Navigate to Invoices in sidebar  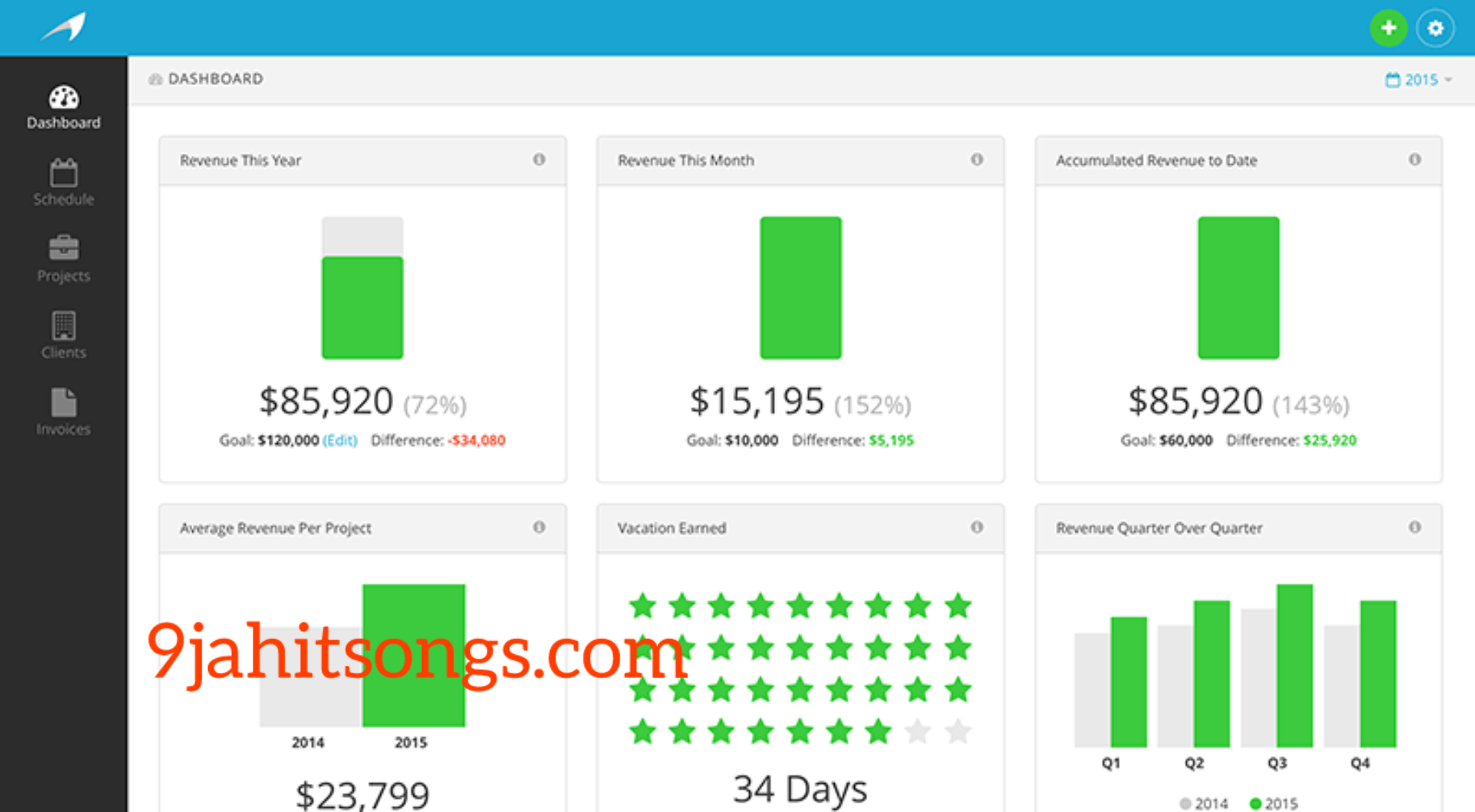pyautogui.click(x=62, y=414)
